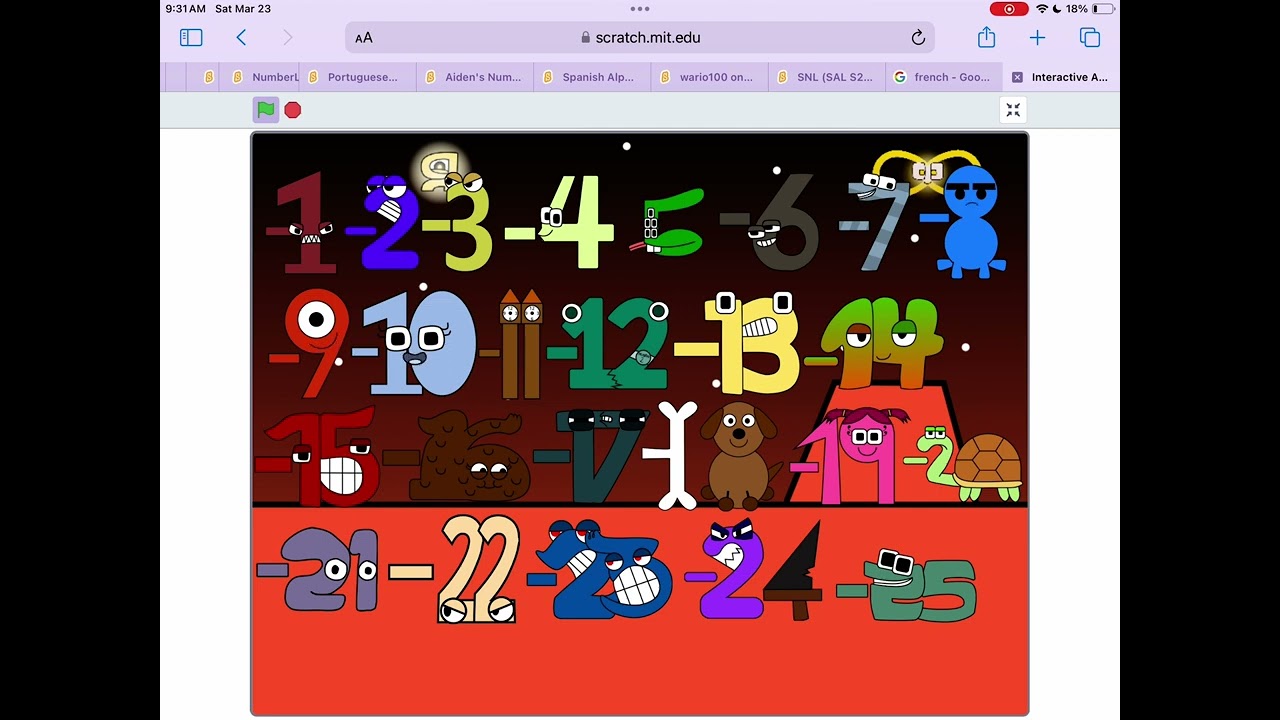Open the three-dot multitasking menu
Screen dimensions: 1280x720
click(x=640, y=9)
